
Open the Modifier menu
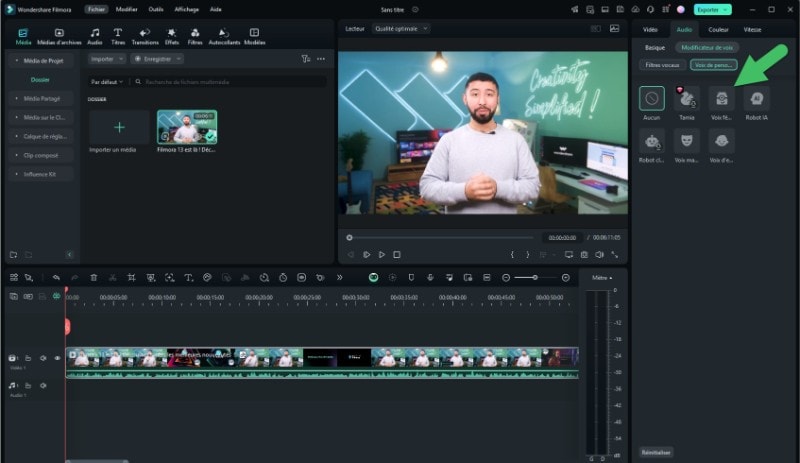click(126, 9)
